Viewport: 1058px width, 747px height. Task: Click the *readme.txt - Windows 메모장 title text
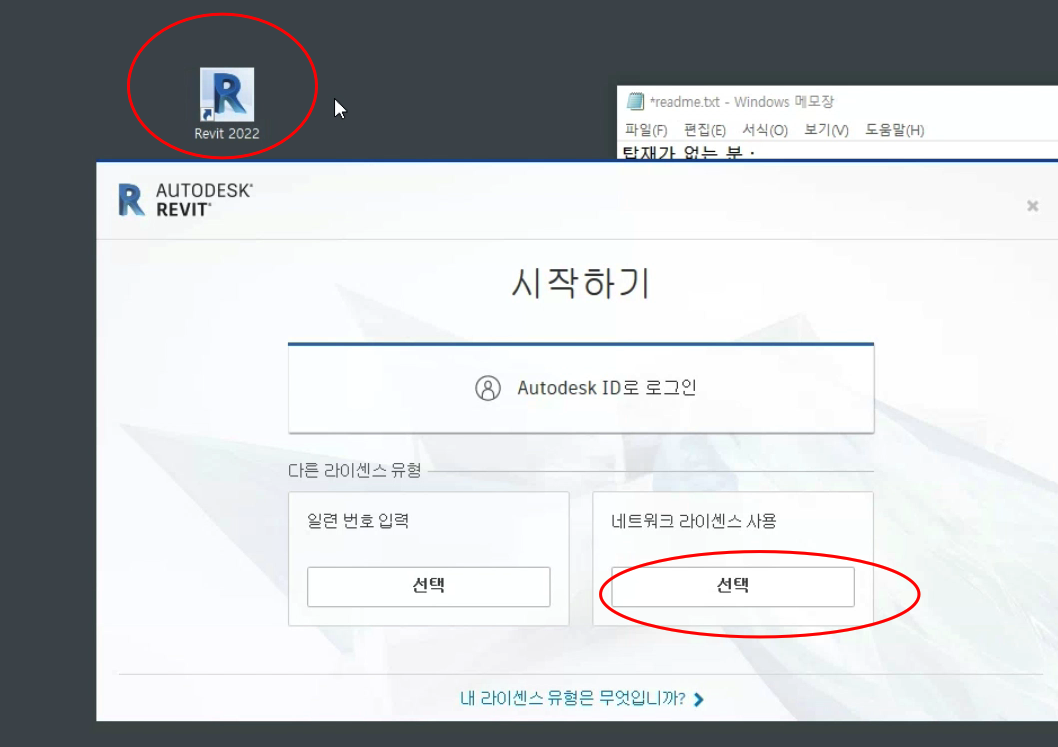point(742,102)
